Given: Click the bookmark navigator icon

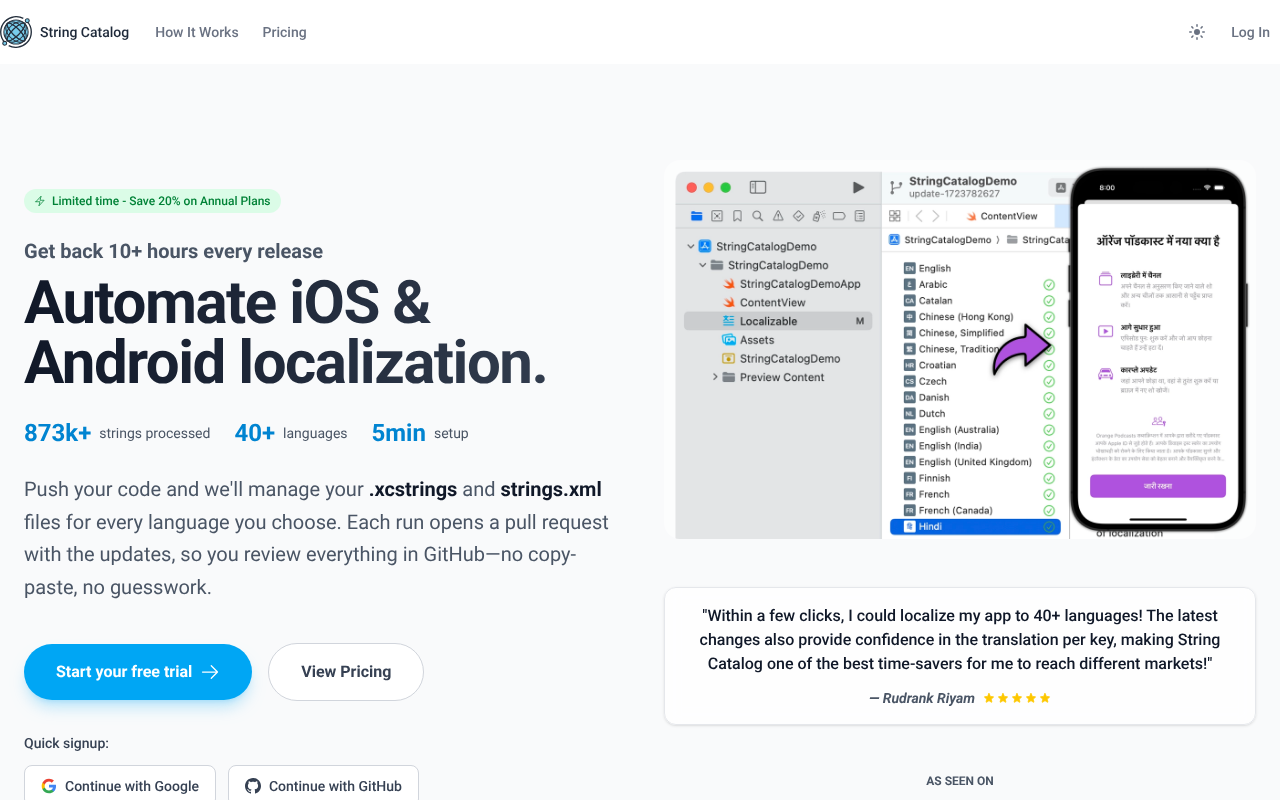Looking at the screenshot, I should (x=738, y=215).
